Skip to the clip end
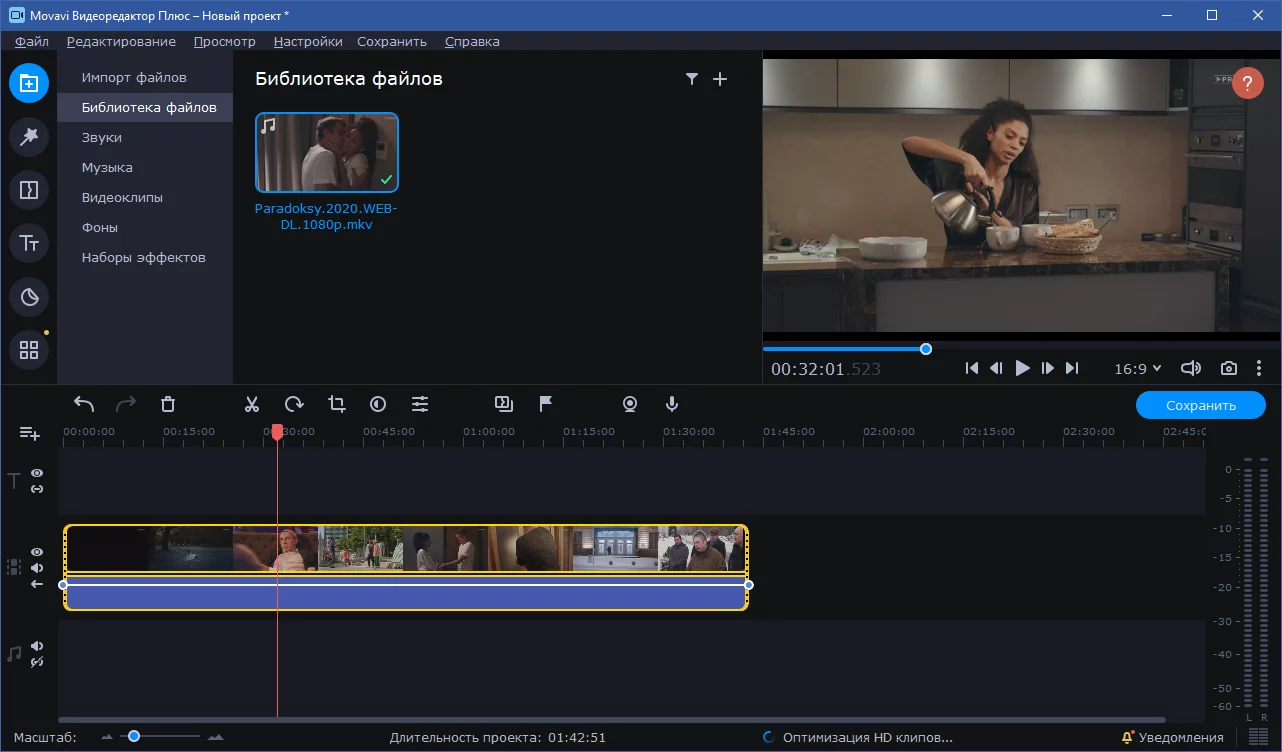The height and width of the screenshot is (752, 1282). [1072, 368]
